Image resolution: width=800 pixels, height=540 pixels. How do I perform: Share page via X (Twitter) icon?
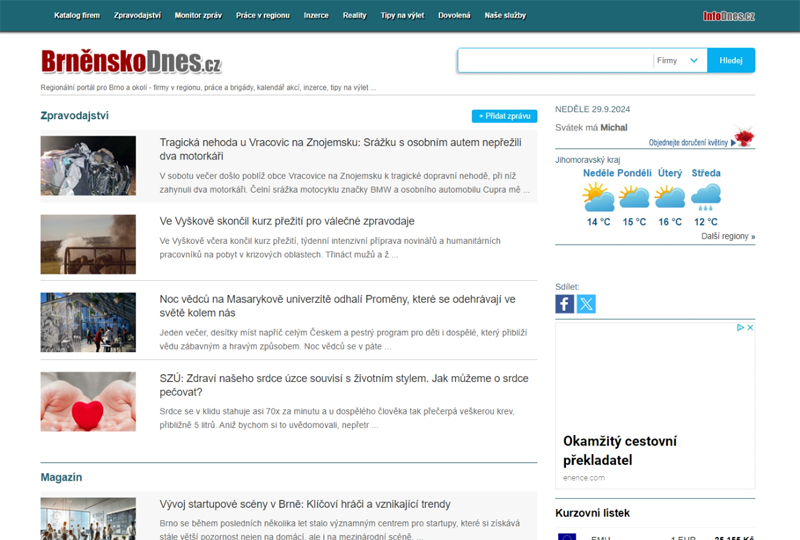click(586, 304)
